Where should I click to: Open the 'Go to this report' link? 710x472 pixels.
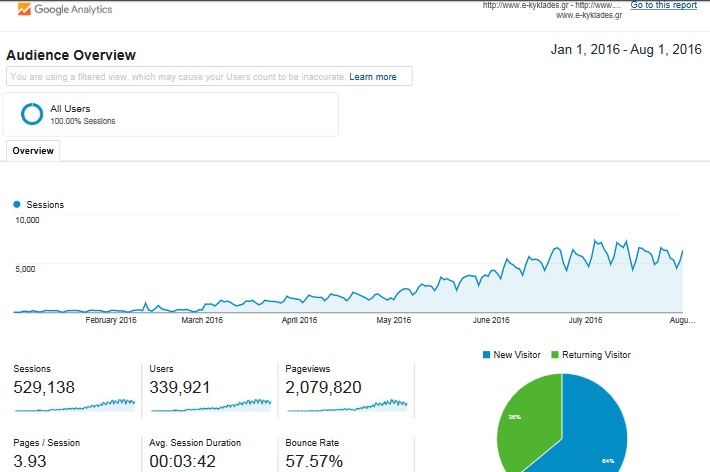[663, 6]
